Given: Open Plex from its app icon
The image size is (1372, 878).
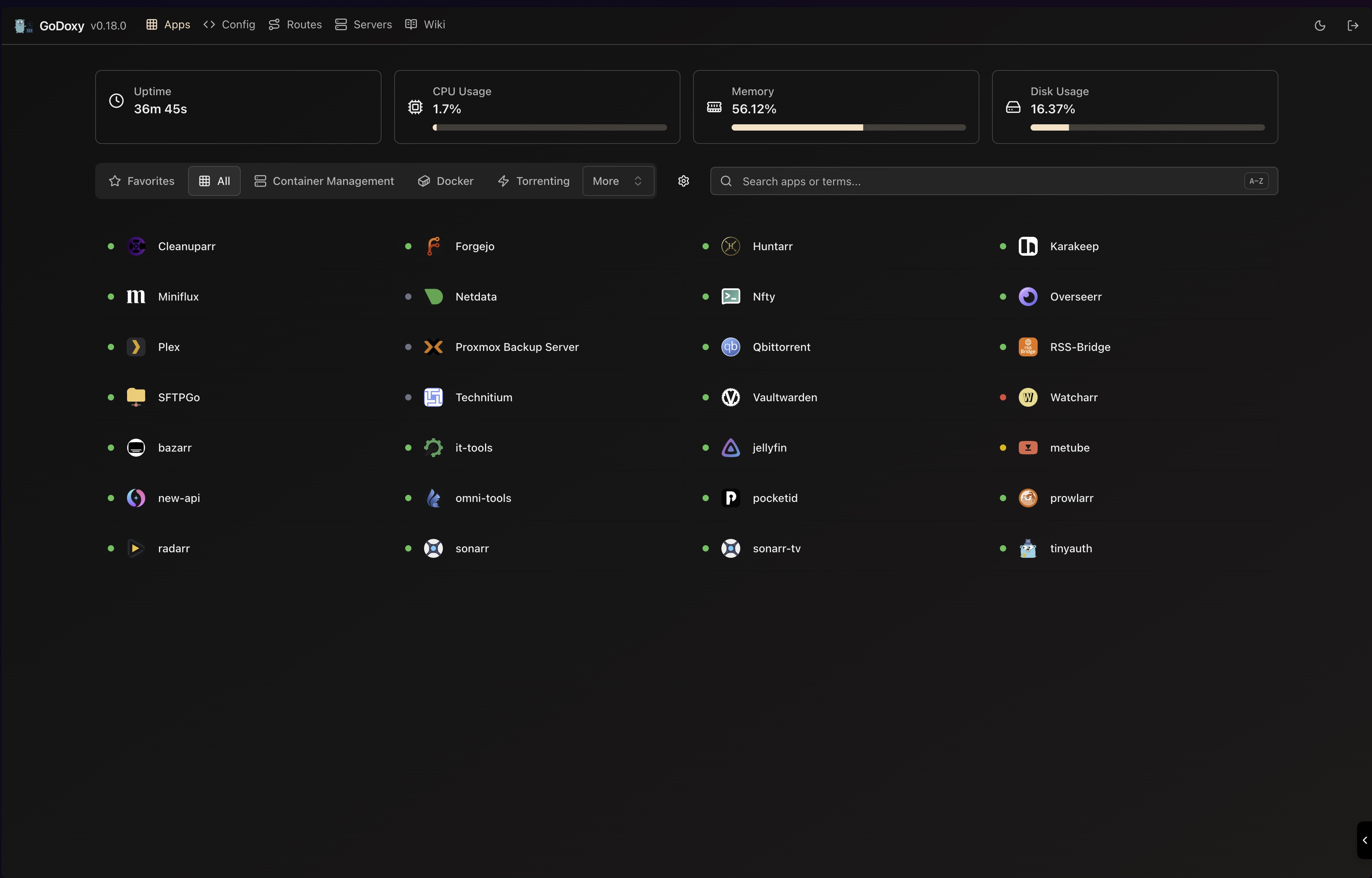Looking at the screenshot, I should 136,347.
